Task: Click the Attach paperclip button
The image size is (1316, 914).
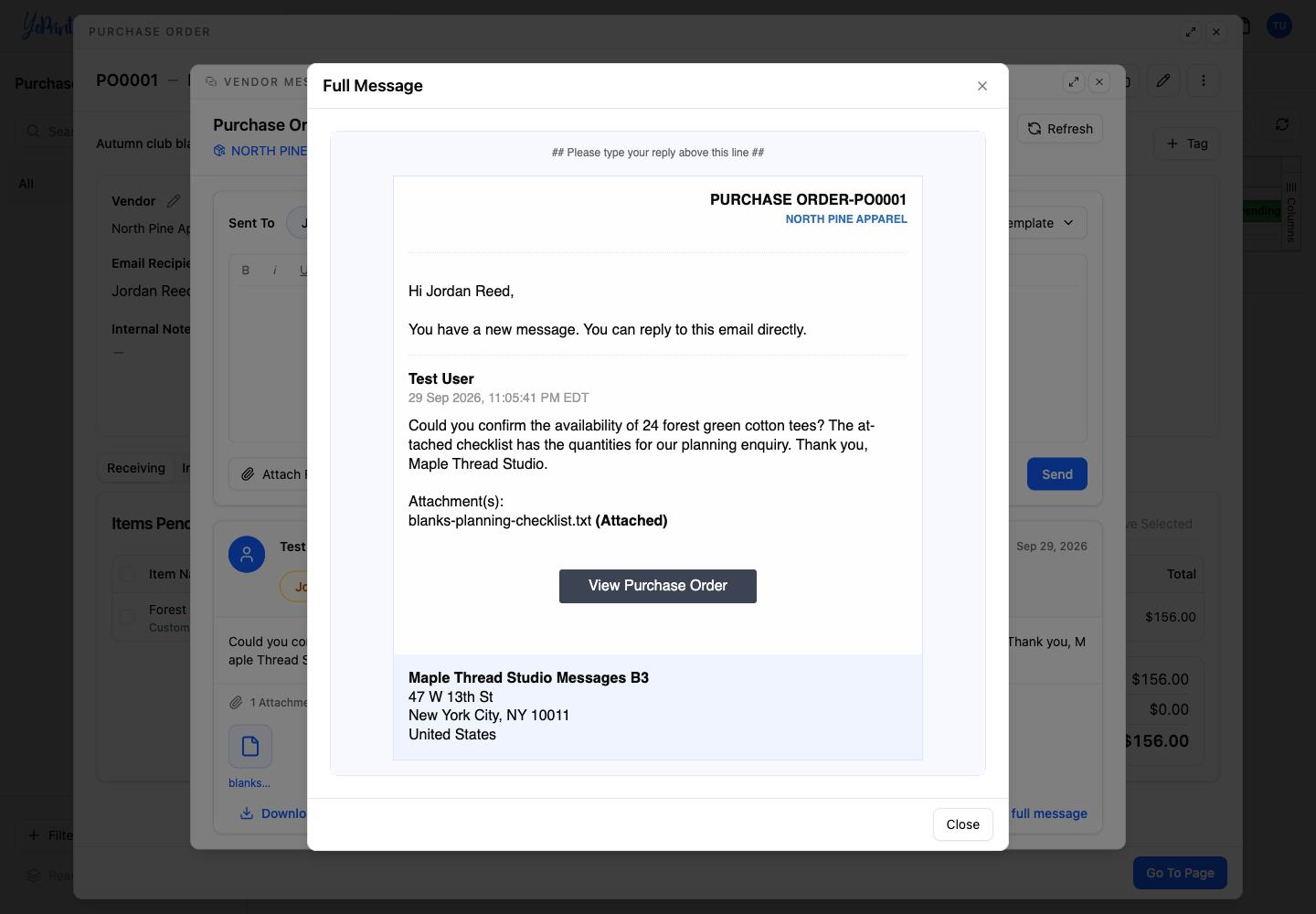Action: [269, 474]
